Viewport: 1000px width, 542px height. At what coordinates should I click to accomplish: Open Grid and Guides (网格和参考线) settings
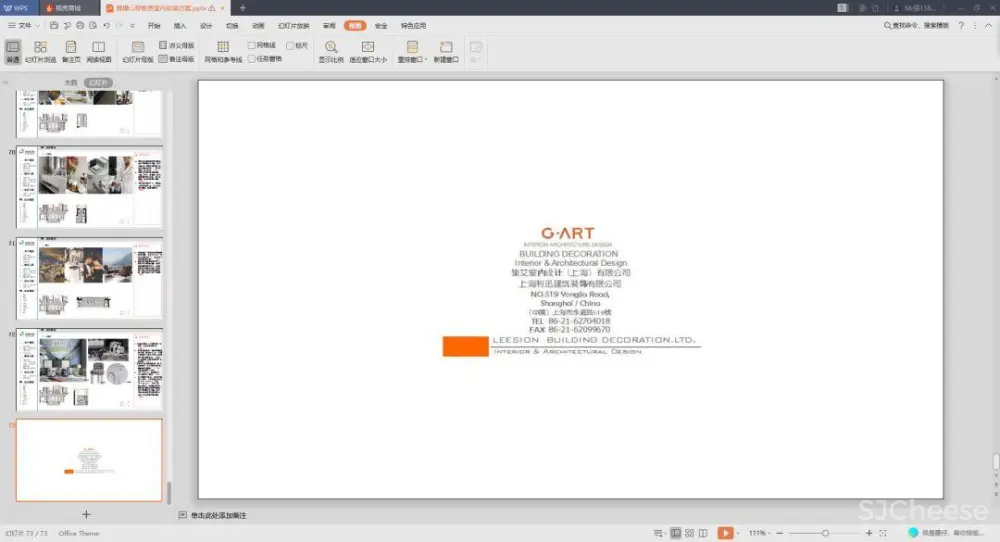(x=223, y=50)
